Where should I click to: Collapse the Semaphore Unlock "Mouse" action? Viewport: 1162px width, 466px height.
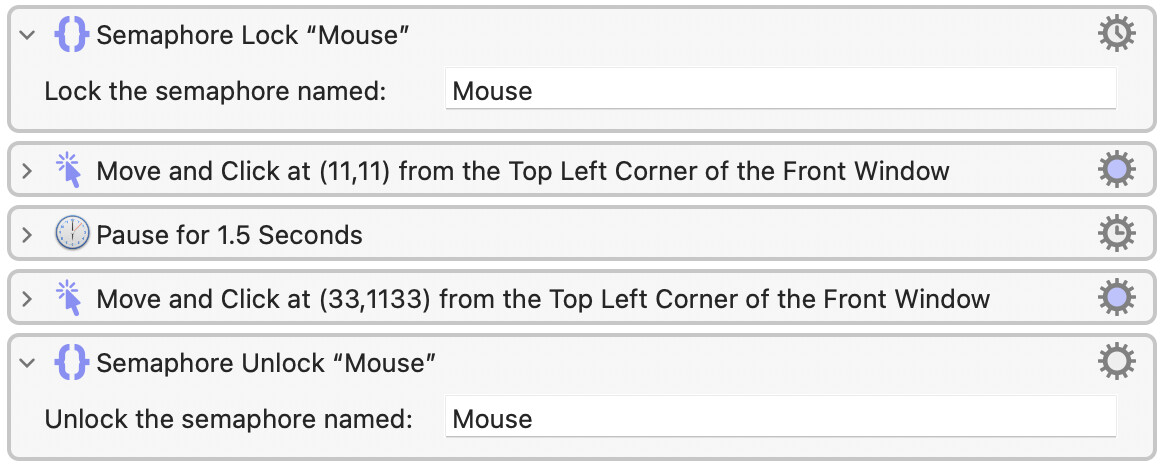tap(27, 362)
